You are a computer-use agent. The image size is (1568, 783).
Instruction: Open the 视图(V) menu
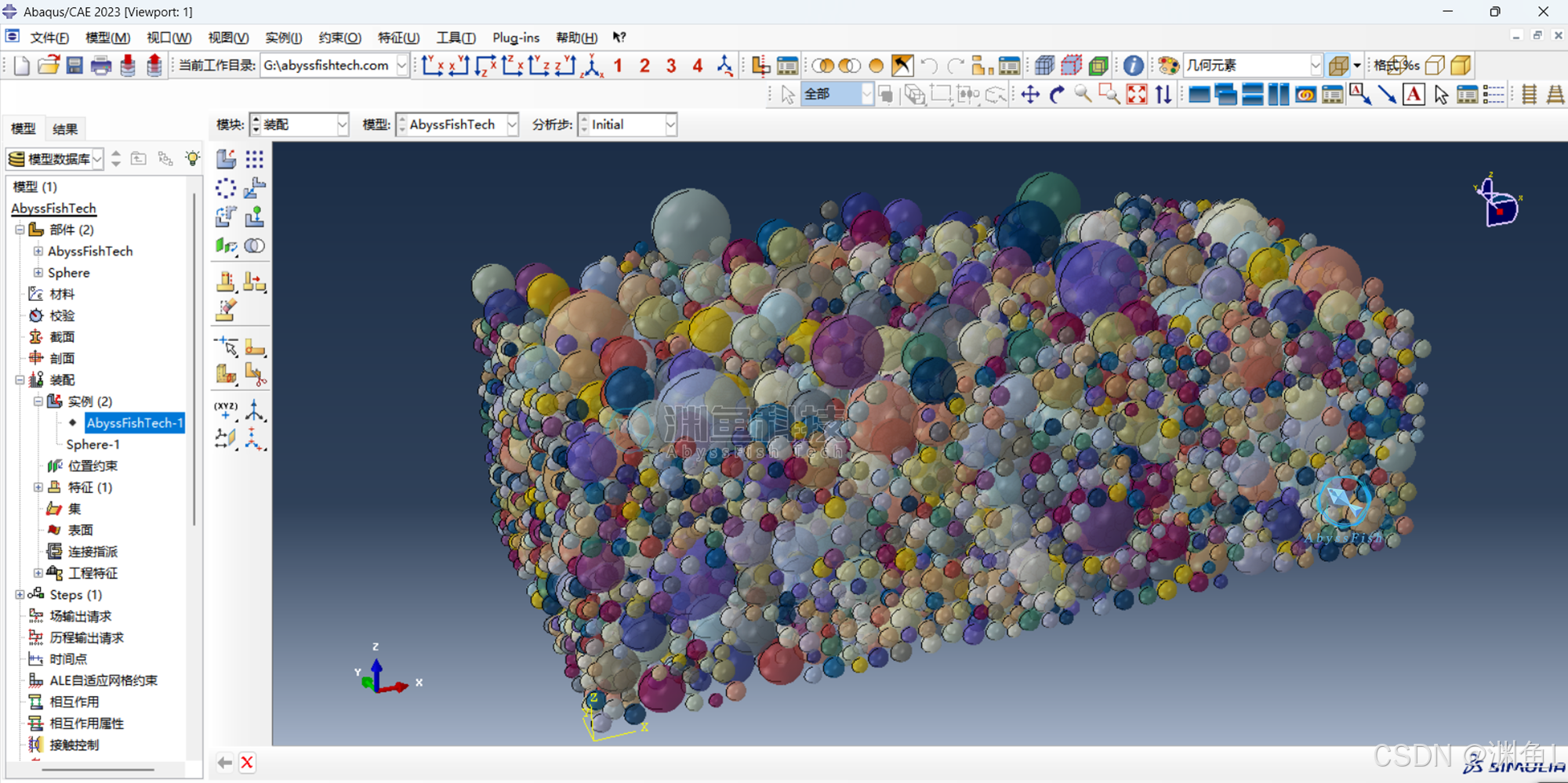coord(228,38)
